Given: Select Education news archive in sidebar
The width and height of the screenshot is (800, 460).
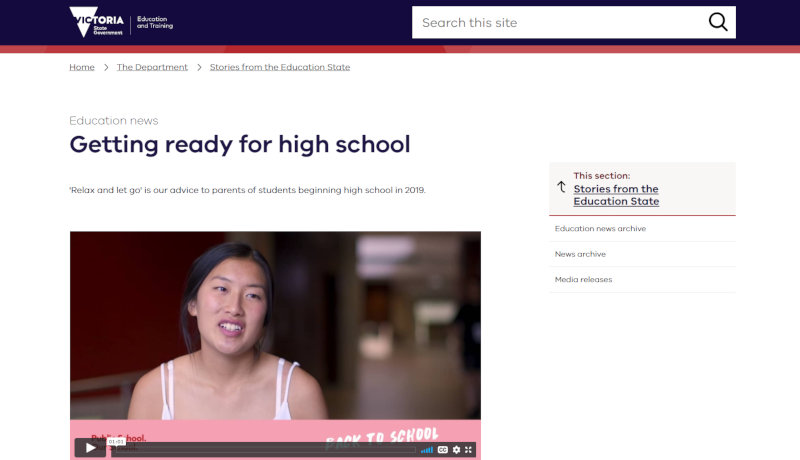Looking at the screenshot, I should click(600, 229).
